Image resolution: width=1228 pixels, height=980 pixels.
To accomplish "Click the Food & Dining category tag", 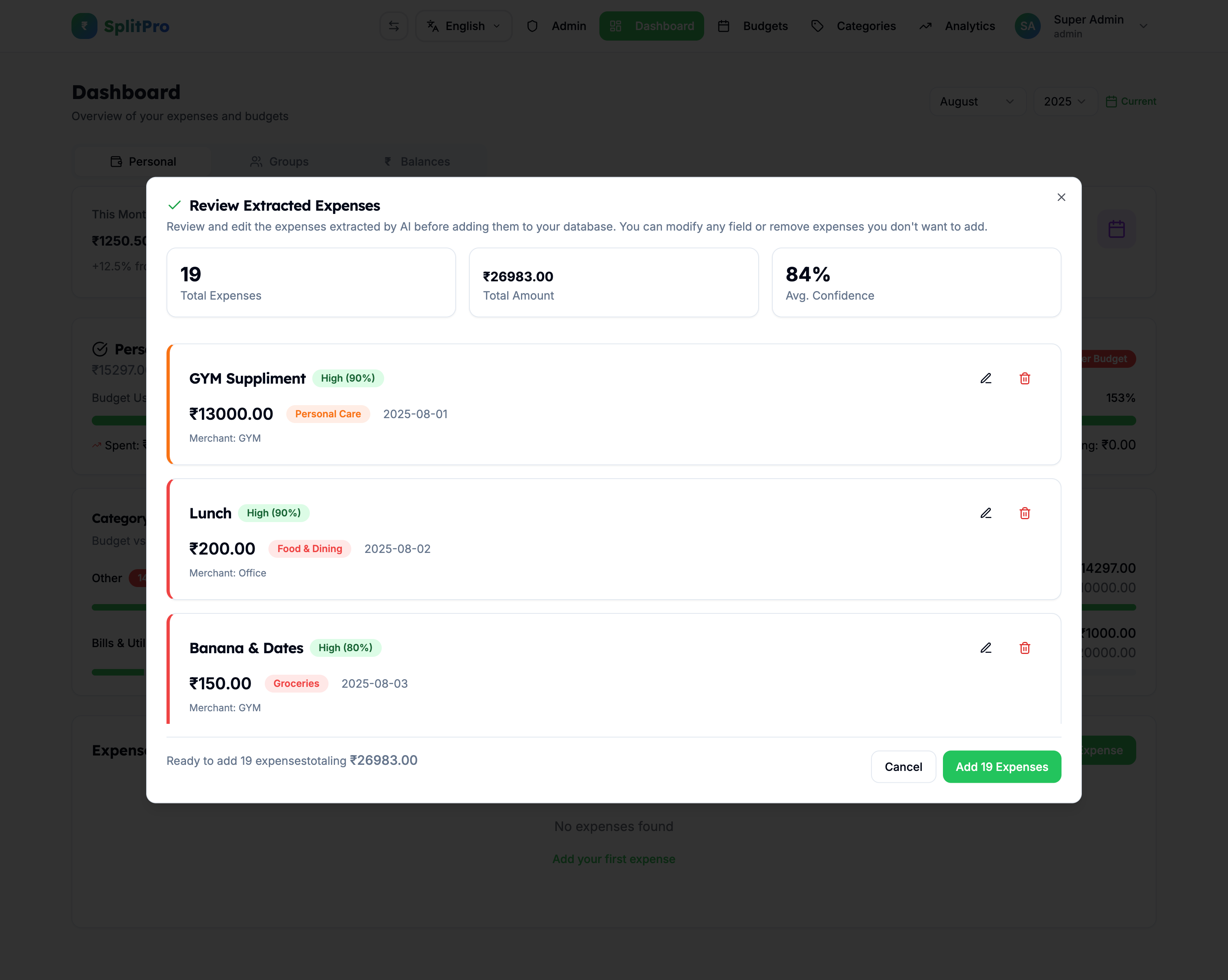I will click(309, 549).
